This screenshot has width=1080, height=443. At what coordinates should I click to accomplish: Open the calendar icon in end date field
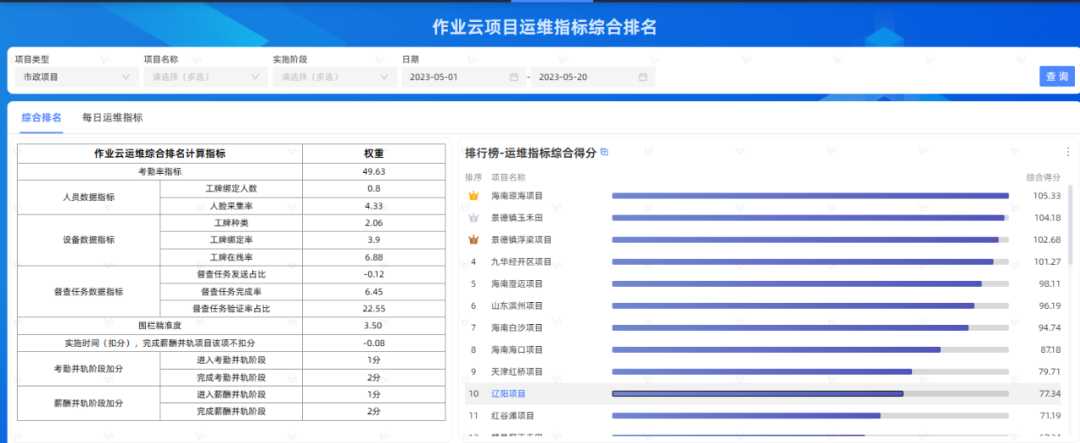(x=645, y=77)
